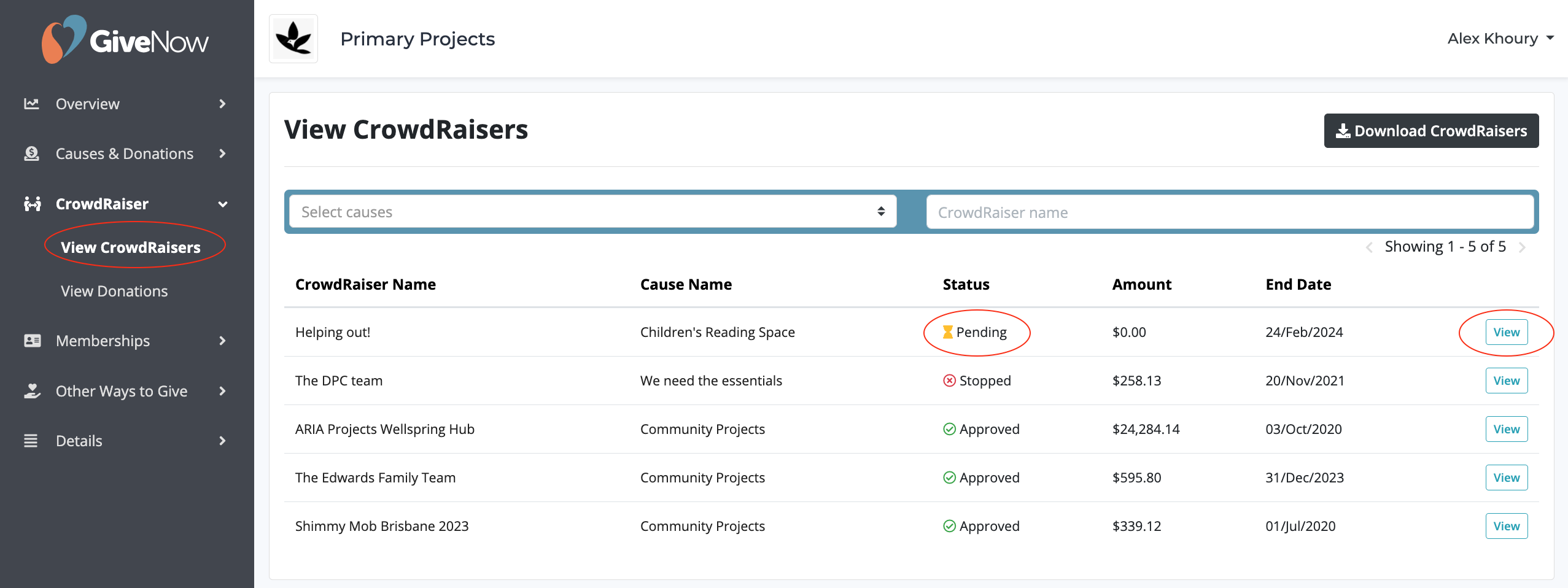
Task: Go to next page arrow of results
Action: click(x=1522, y=247)
